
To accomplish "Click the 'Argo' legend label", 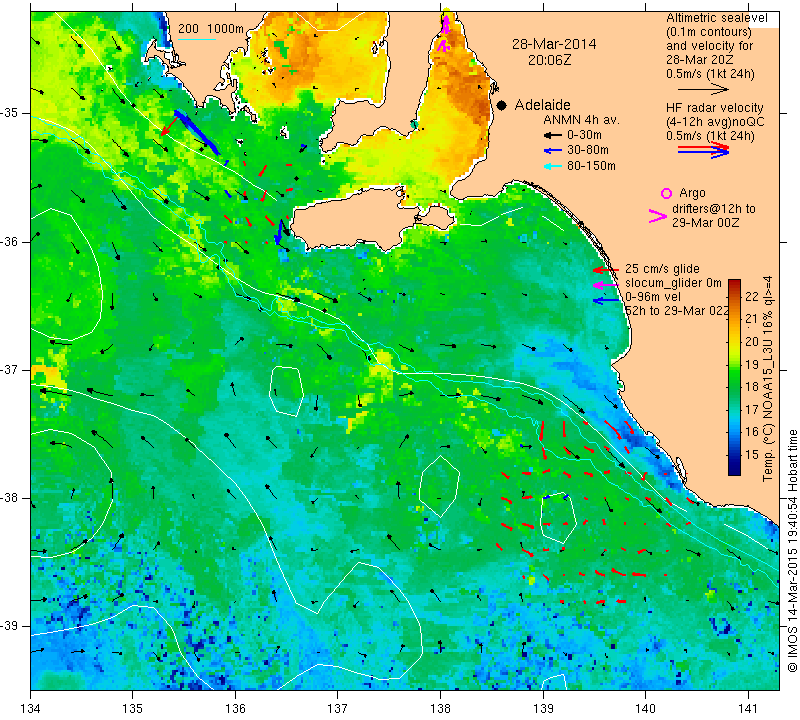I will (x=692, y=193).
